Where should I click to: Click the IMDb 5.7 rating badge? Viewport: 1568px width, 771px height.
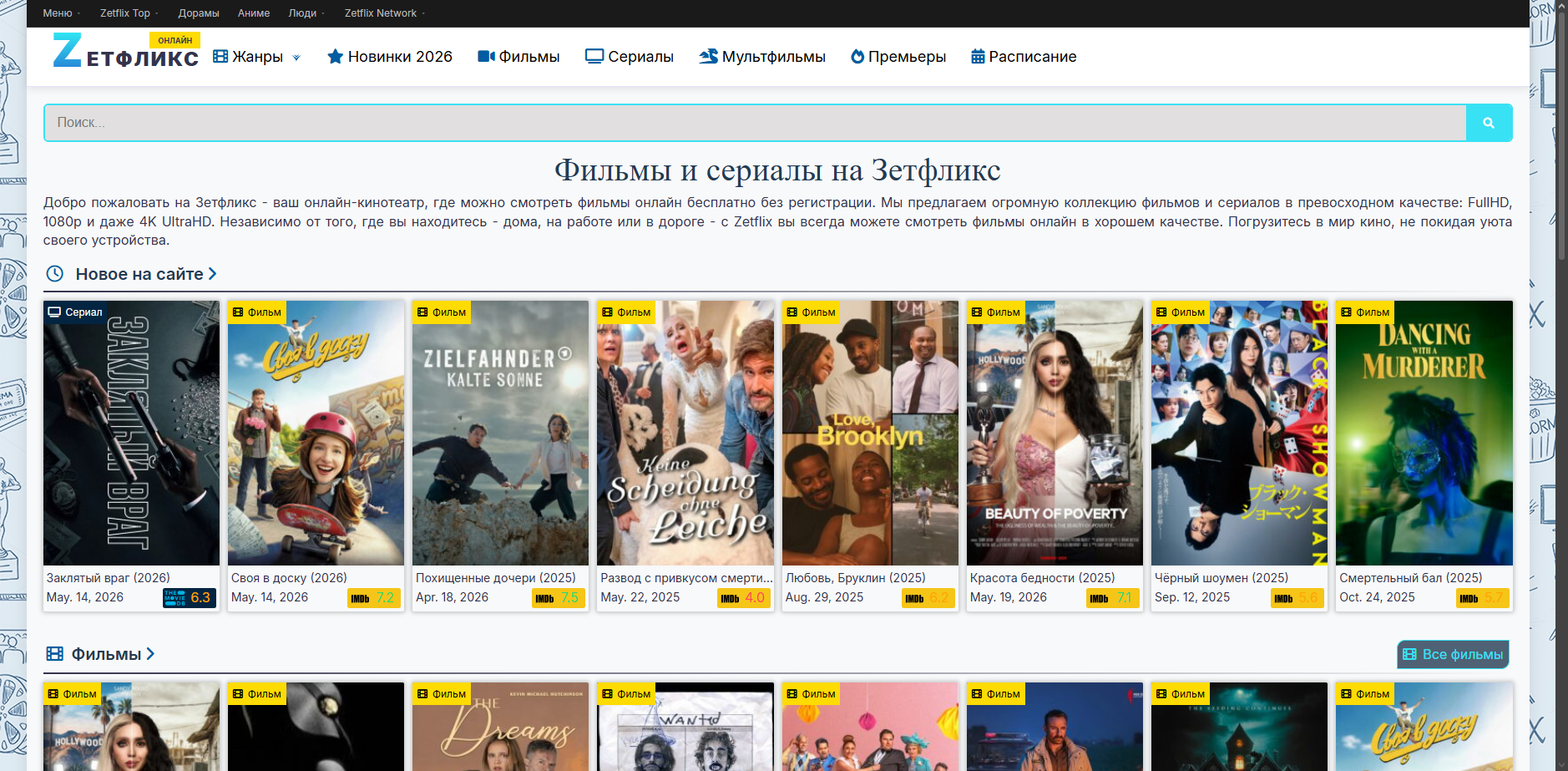(x=1483, y=598)
